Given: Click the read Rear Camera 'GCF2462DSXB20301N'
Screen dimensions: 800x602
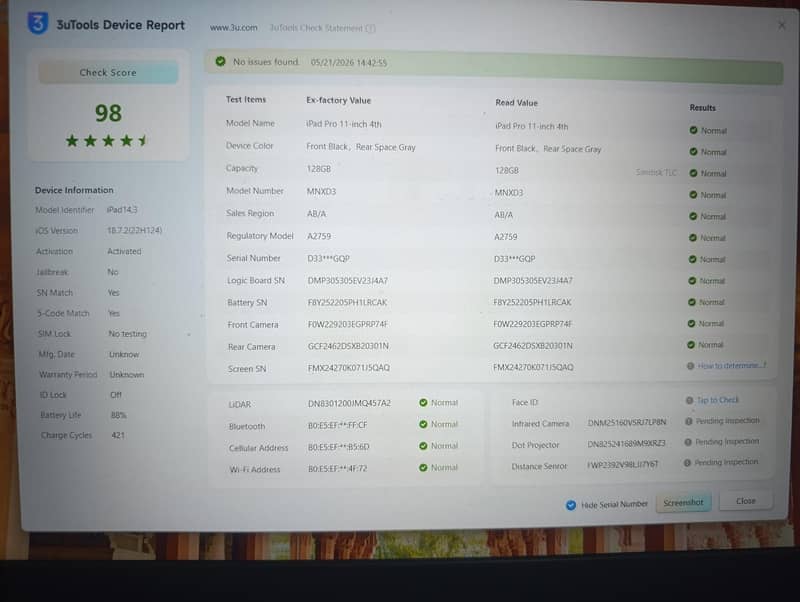Looking at the screenshot, I should (533, 346).
